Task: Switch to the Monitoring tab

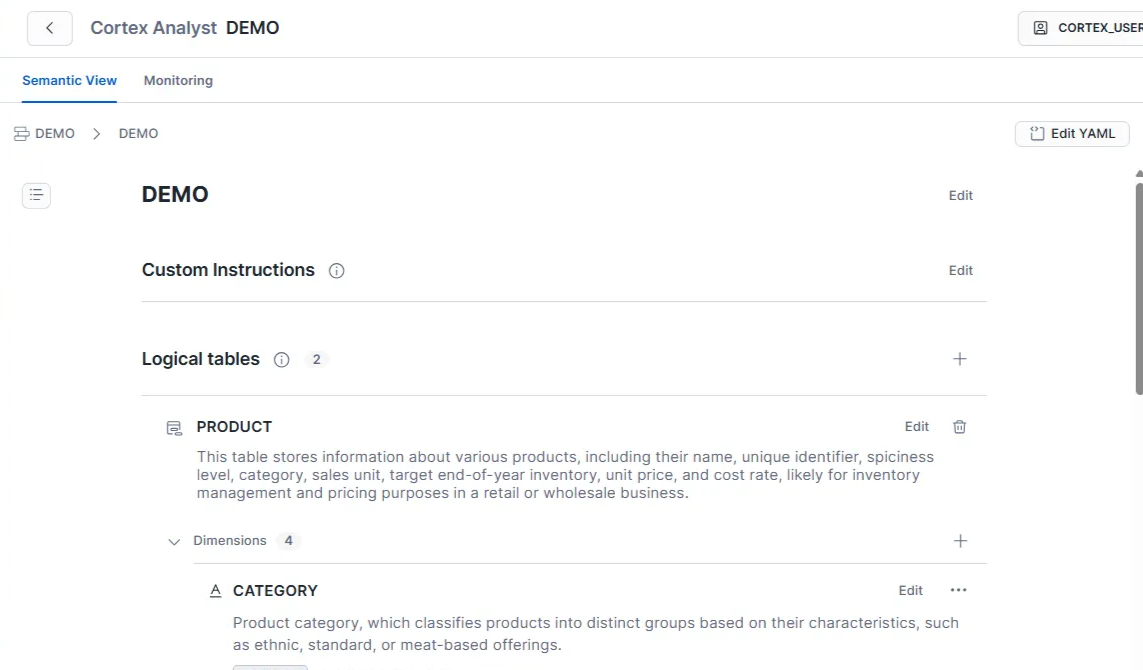Action: 178,80
